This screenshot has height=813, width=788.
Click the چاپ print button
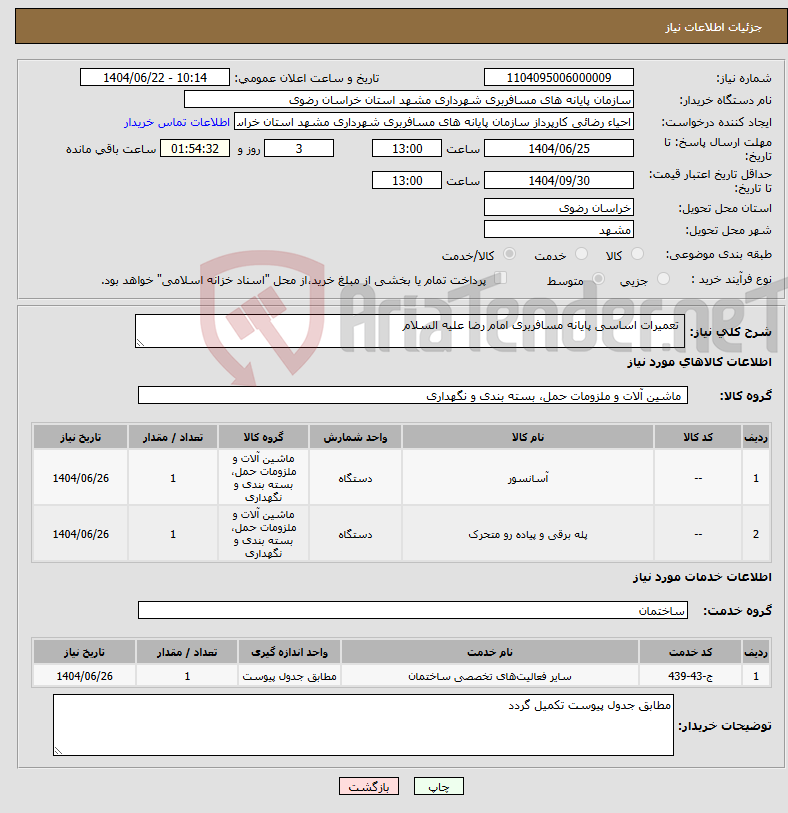click(439, 786)
